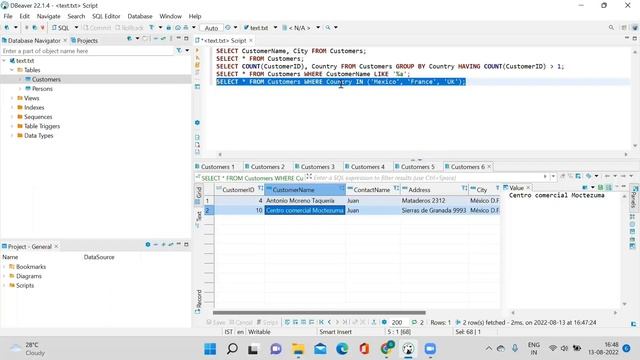This screenshot has width=640, height=360.
Task: Click the Auto commit mode box
Action: click(211, 28)
